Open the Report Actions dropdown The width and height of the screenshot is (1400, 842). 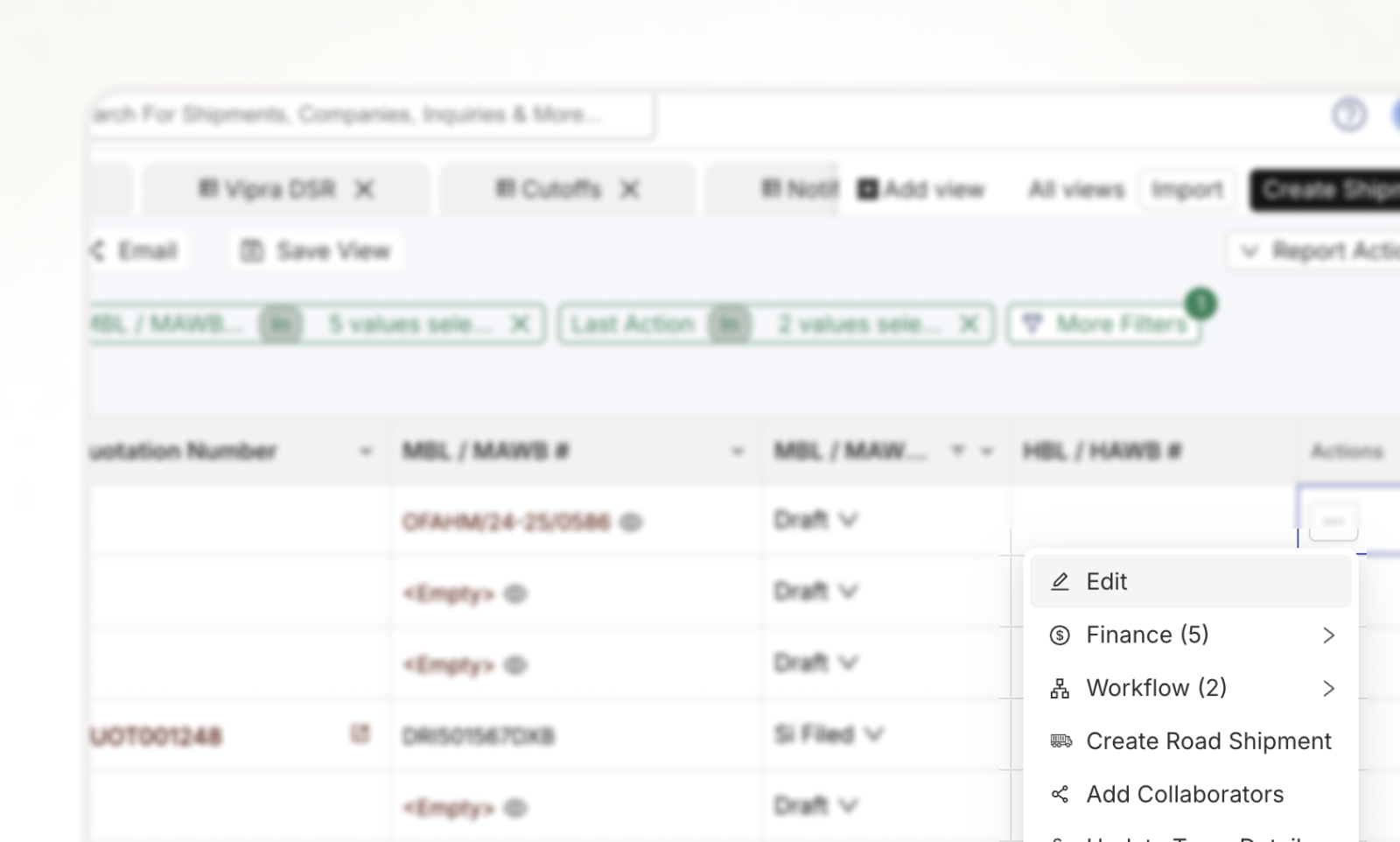pos(1314,251)
